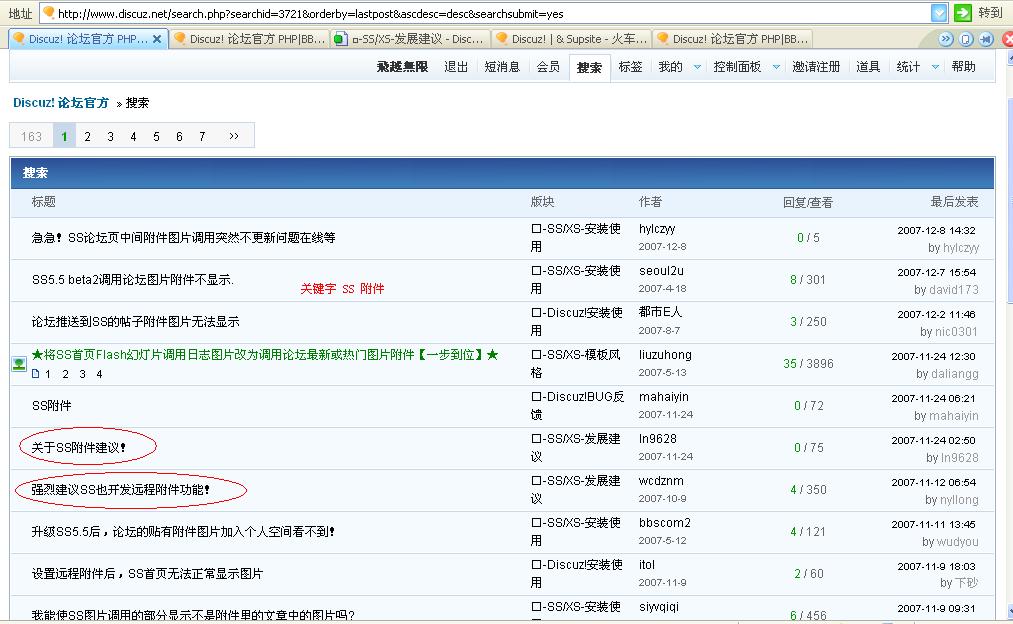The image size is (1013, 624).
Task: Open thread 升级SS5.5后，论坛的贴有附件图片
Action: 183,532
